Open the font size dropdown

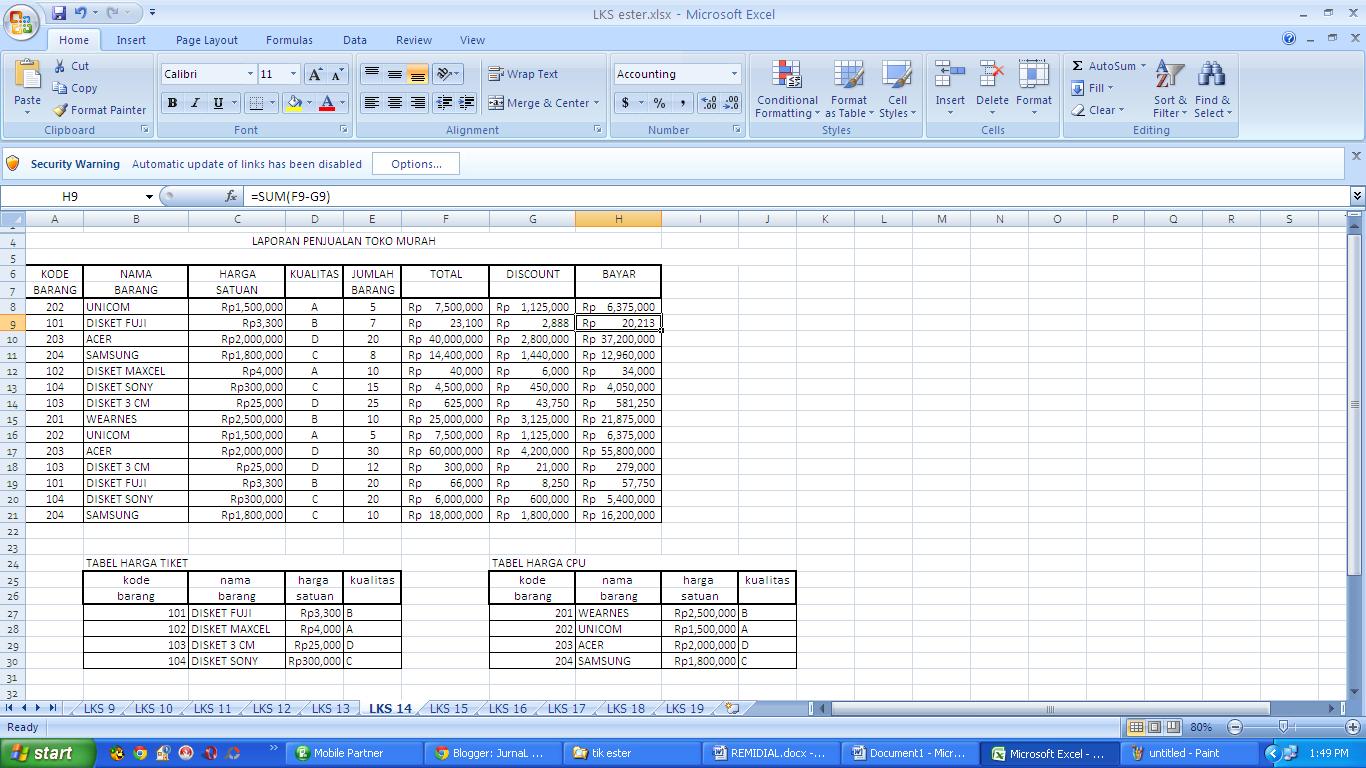click(x=293, y=74)
